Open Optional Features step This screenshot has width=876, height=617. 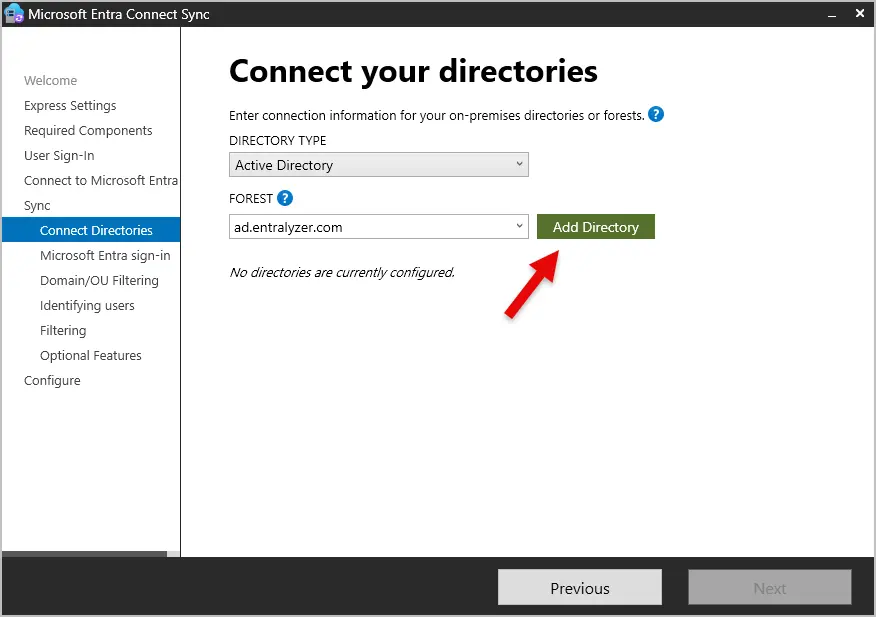tap(91, 356)
